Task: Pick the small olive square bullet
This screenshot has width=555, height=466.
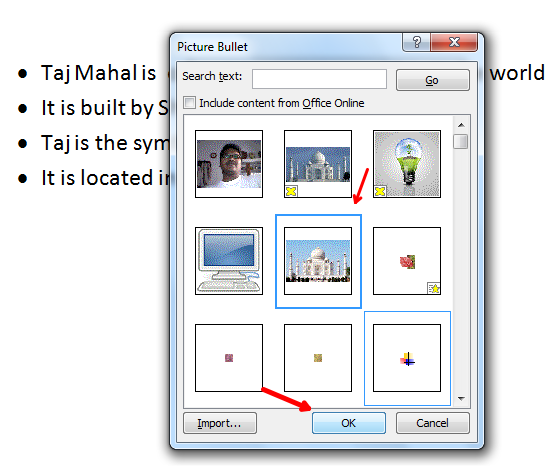Action: pos(318,358)
